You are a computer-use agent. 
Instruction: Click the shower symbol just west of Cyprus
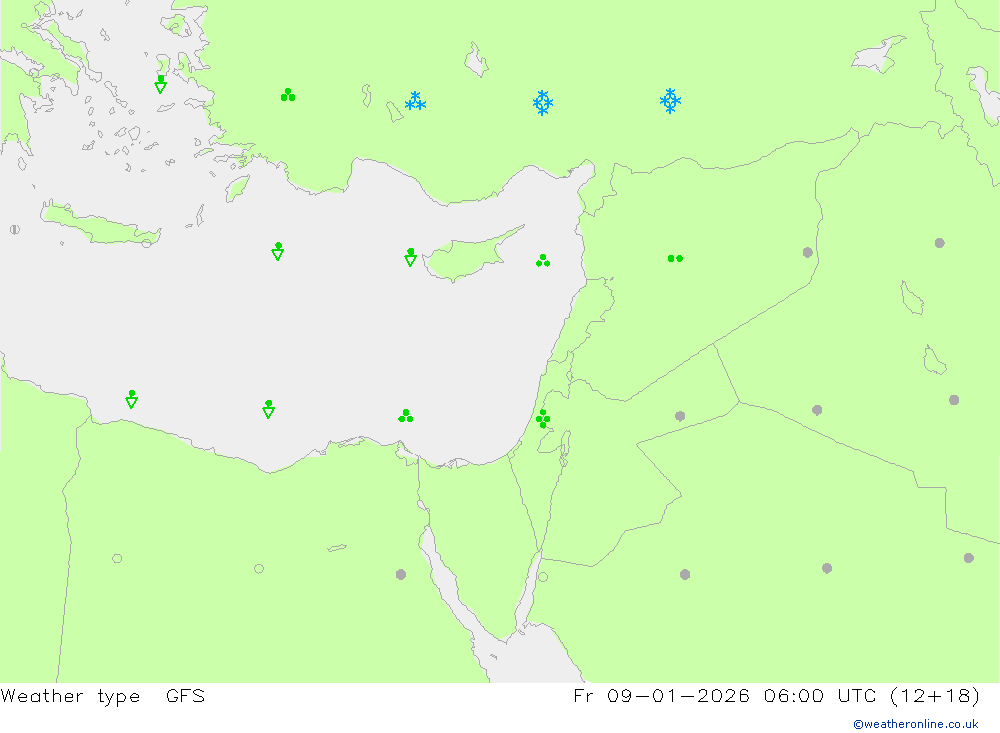411,257
